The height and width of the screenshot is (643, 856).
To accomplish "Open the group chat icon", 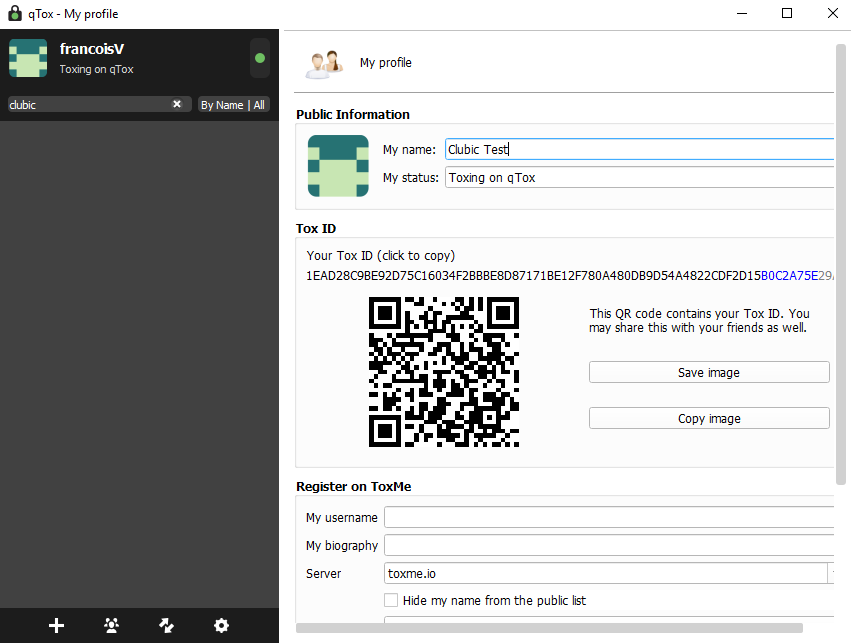I will [x=111, y=626].
